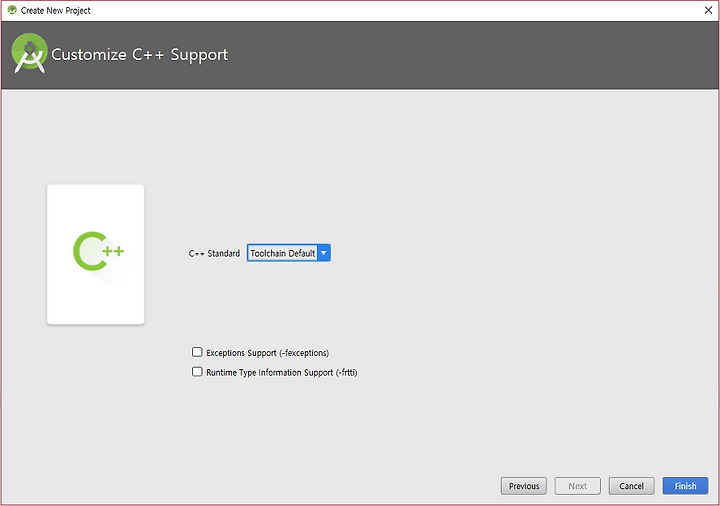Cancel the new project wizard

pyautogui.click(x=631, y=486)
